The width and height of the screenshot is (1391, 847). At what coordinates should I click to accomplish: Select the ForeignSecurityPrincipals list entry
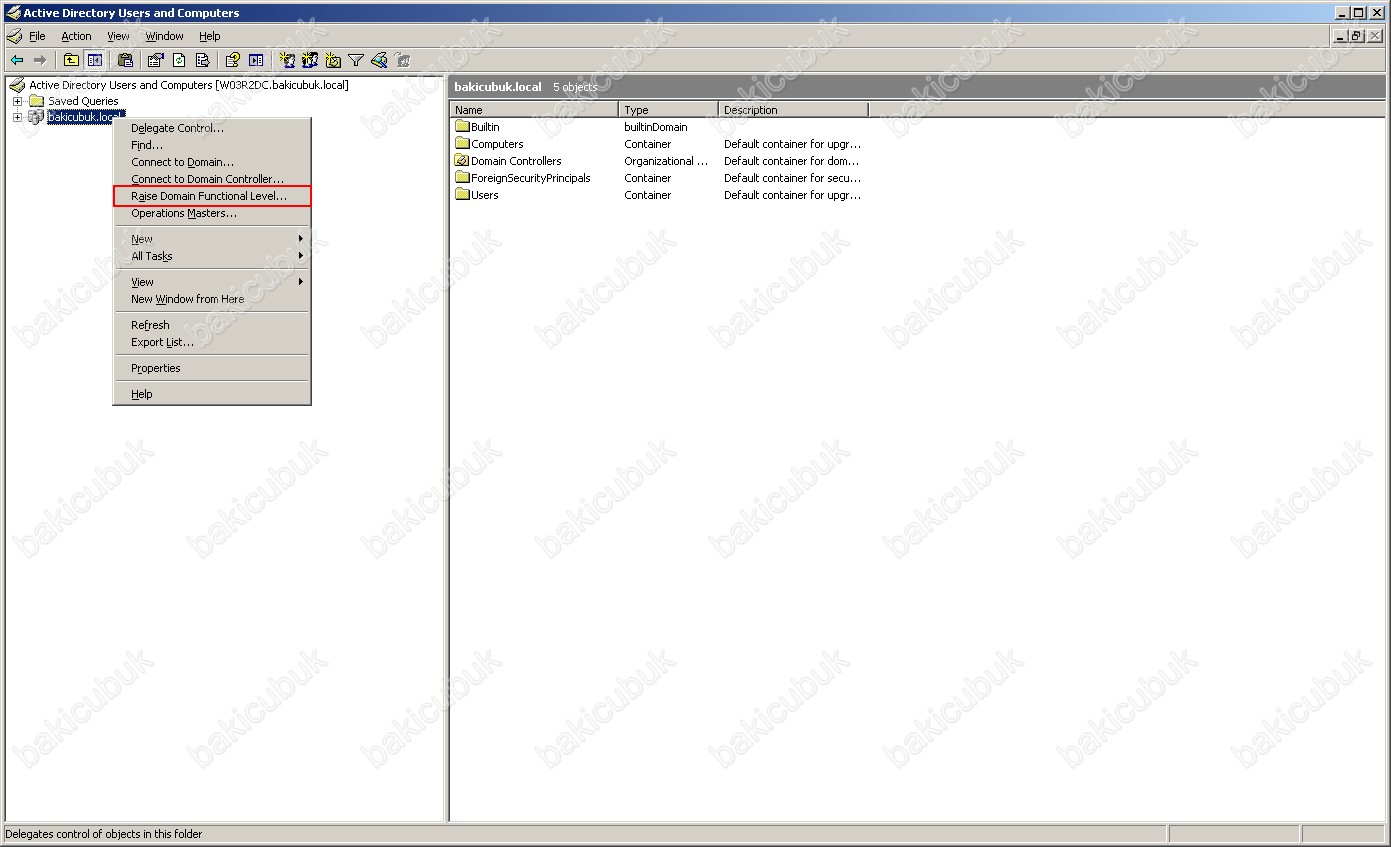[531, 178]
